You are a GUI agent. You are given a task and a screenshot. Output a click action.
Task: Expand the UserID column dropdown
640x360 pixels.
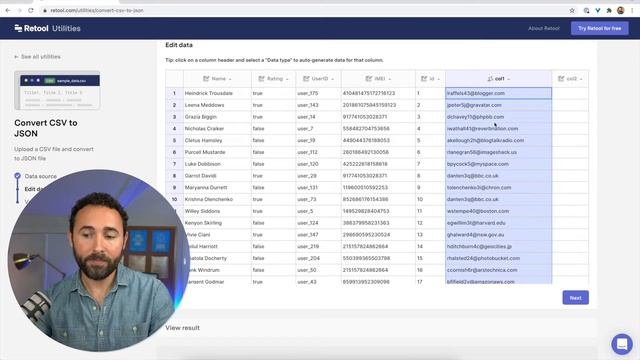pos(333,79)
